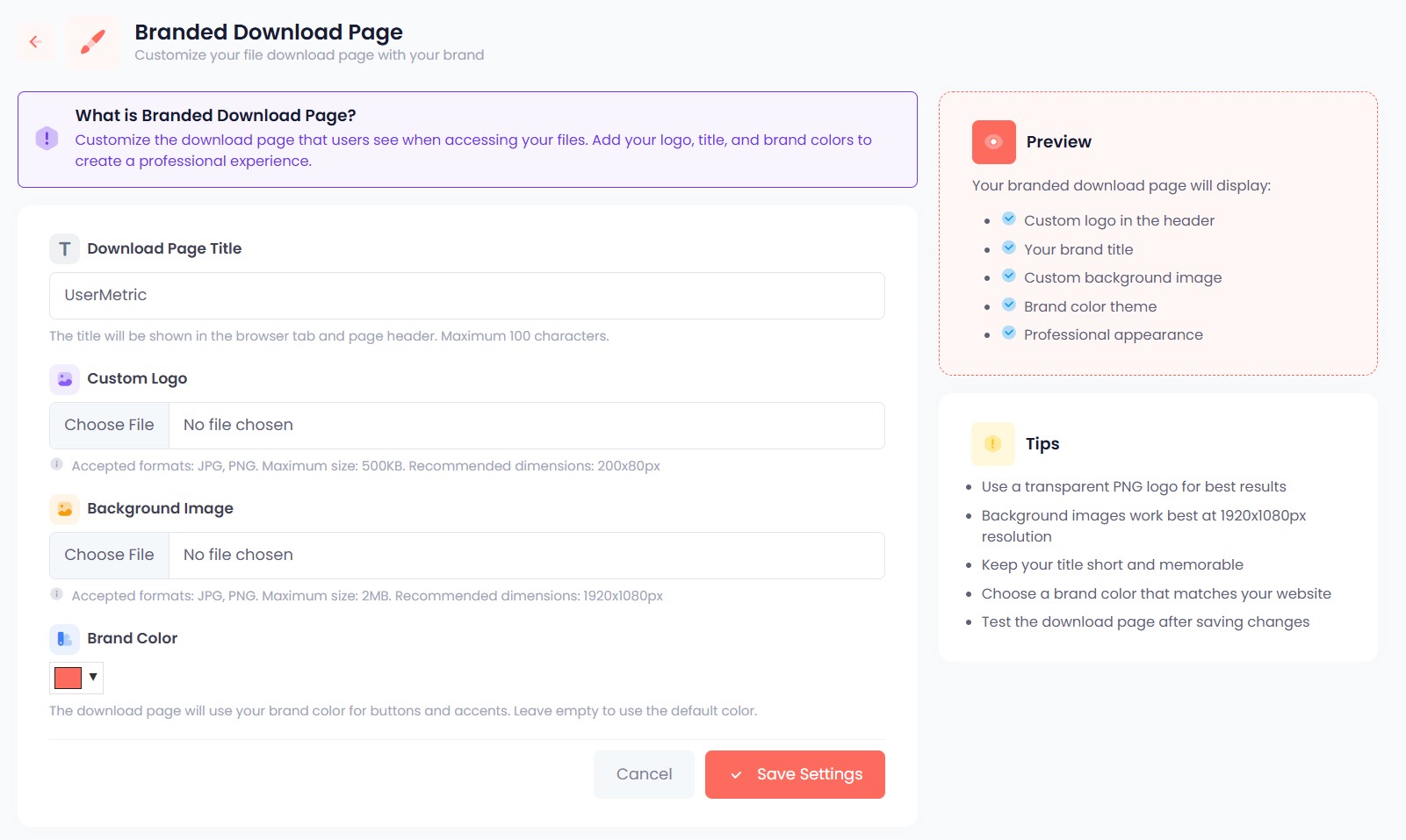
Task: Click the Tips lightbulb icon
Action: [992, 443]
